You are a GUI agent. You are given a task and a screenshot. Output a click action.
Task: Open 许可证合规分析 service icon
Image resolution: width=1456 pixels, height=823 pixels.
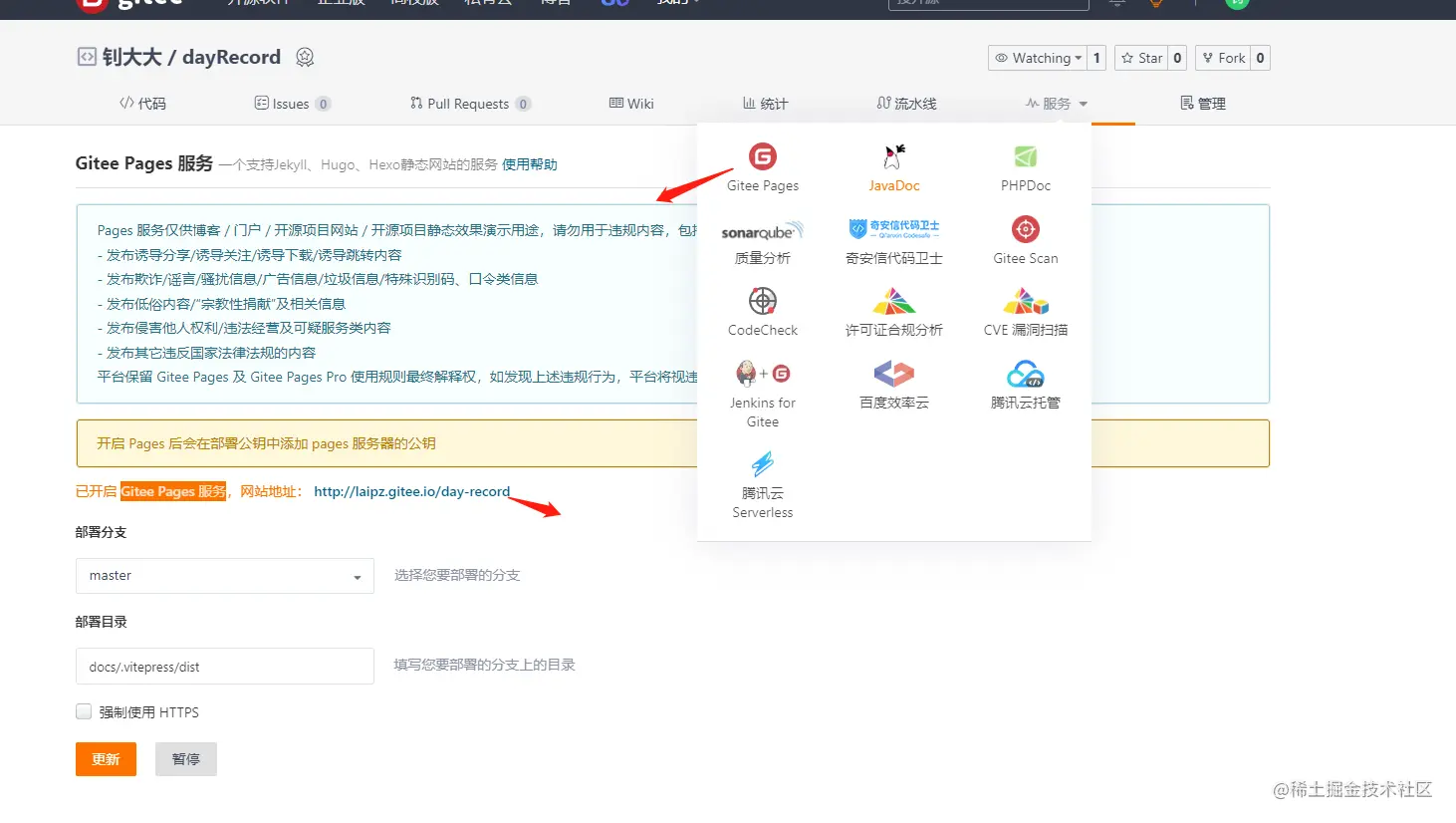coord(894,301)
